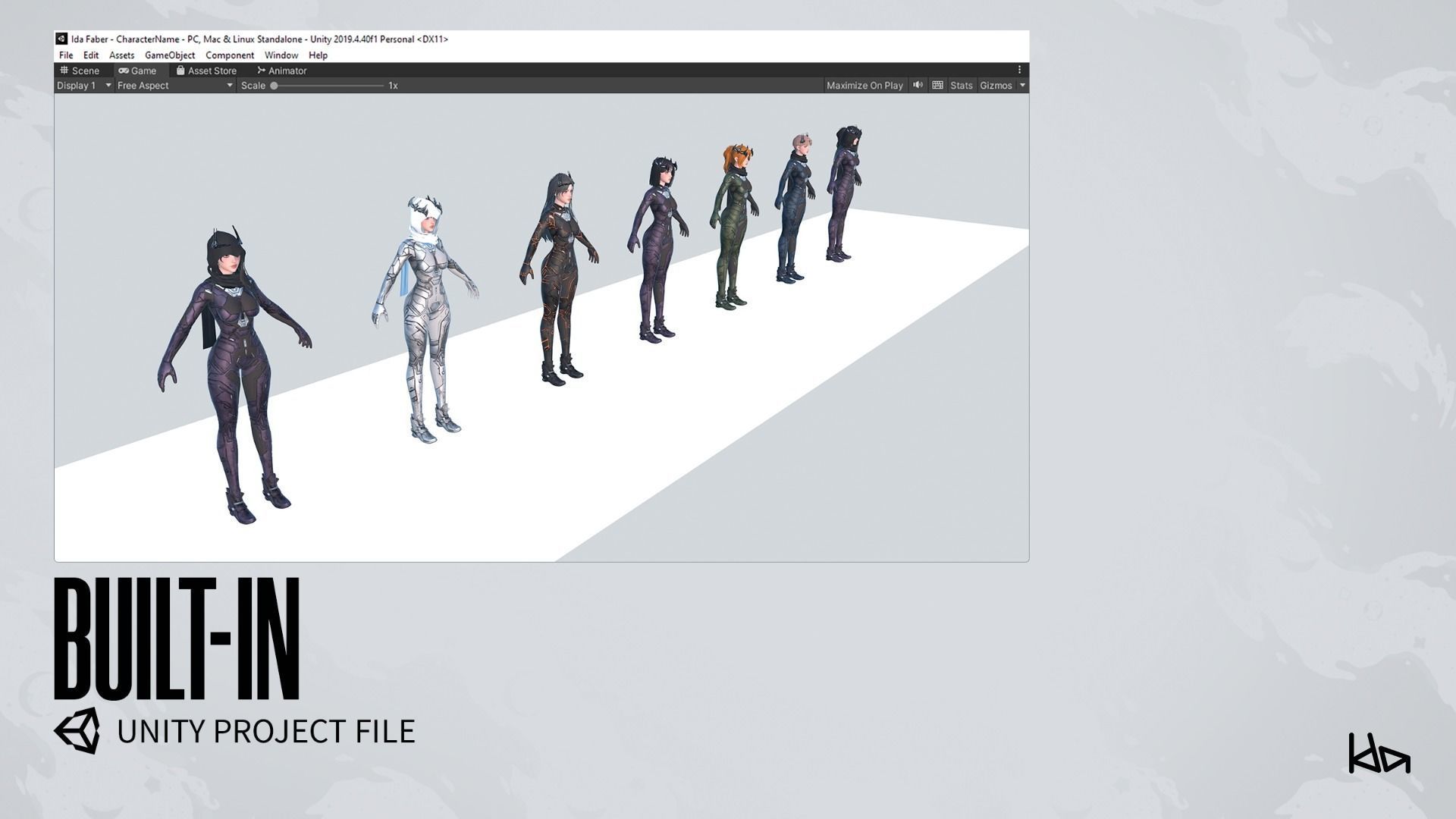
Task: Click the Scale slider handle
Action: coord(274,86)
